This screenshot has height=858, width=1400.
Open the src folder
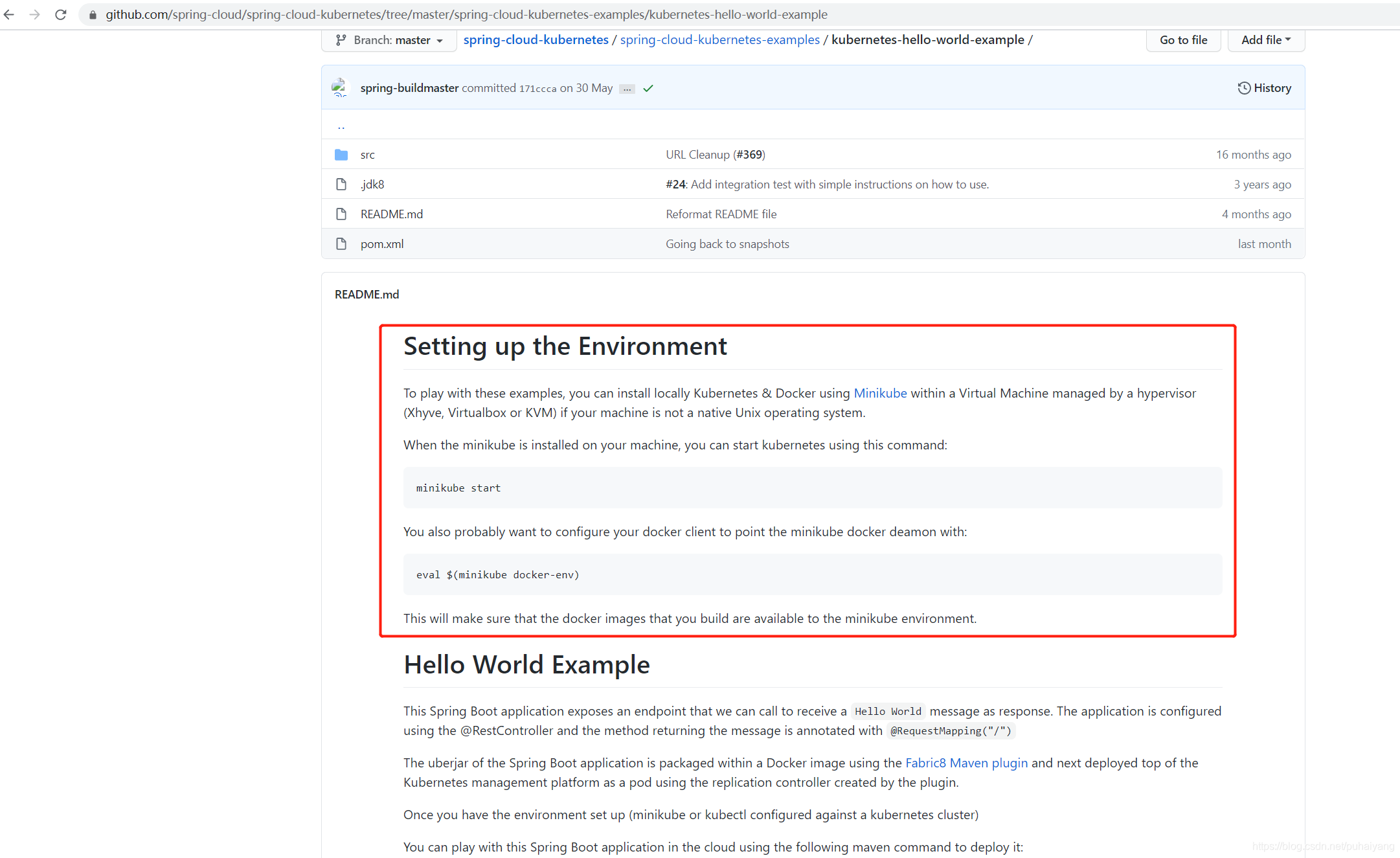368,155
